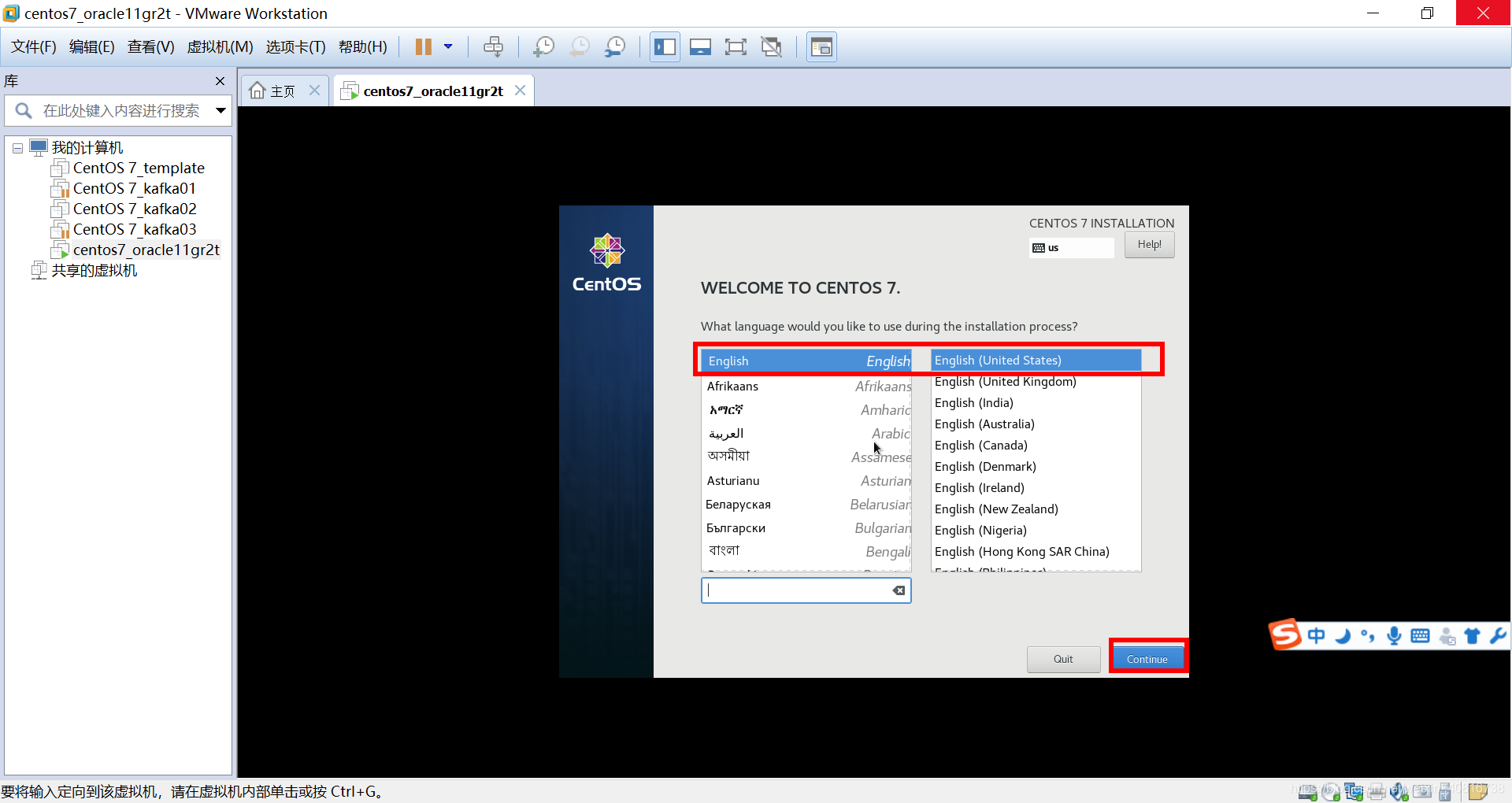Choose English (New Zealand) locale

(1036, 509)
